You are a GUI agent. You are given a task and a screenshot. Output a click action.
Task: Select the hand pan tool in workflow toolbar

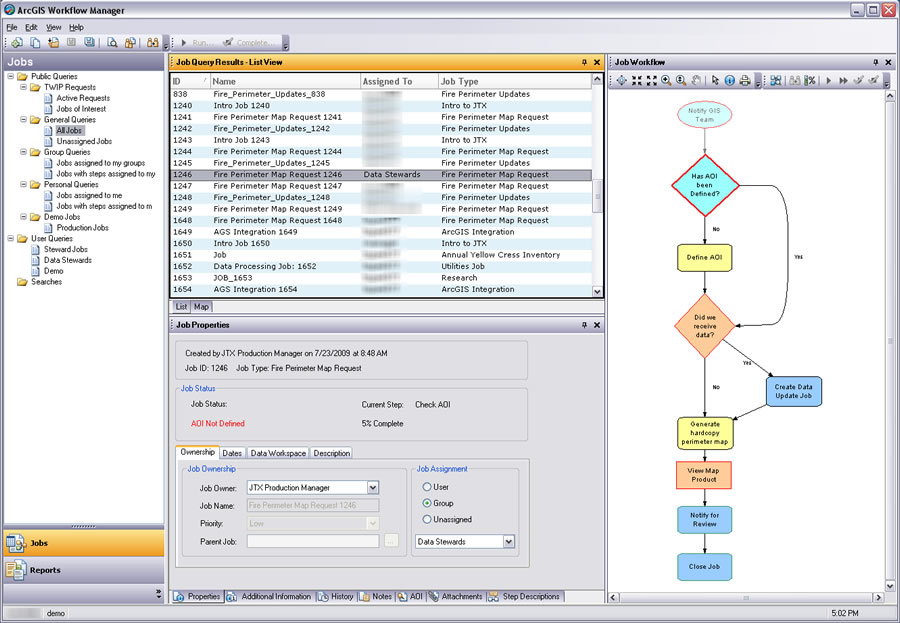point(696,81)
